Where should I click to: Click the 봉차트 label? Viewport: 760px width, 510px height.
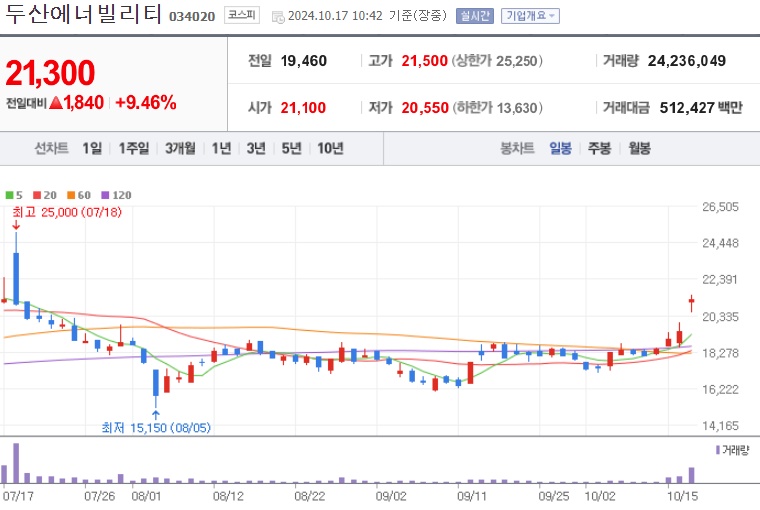pyautogui.click(x=517, y=148)
